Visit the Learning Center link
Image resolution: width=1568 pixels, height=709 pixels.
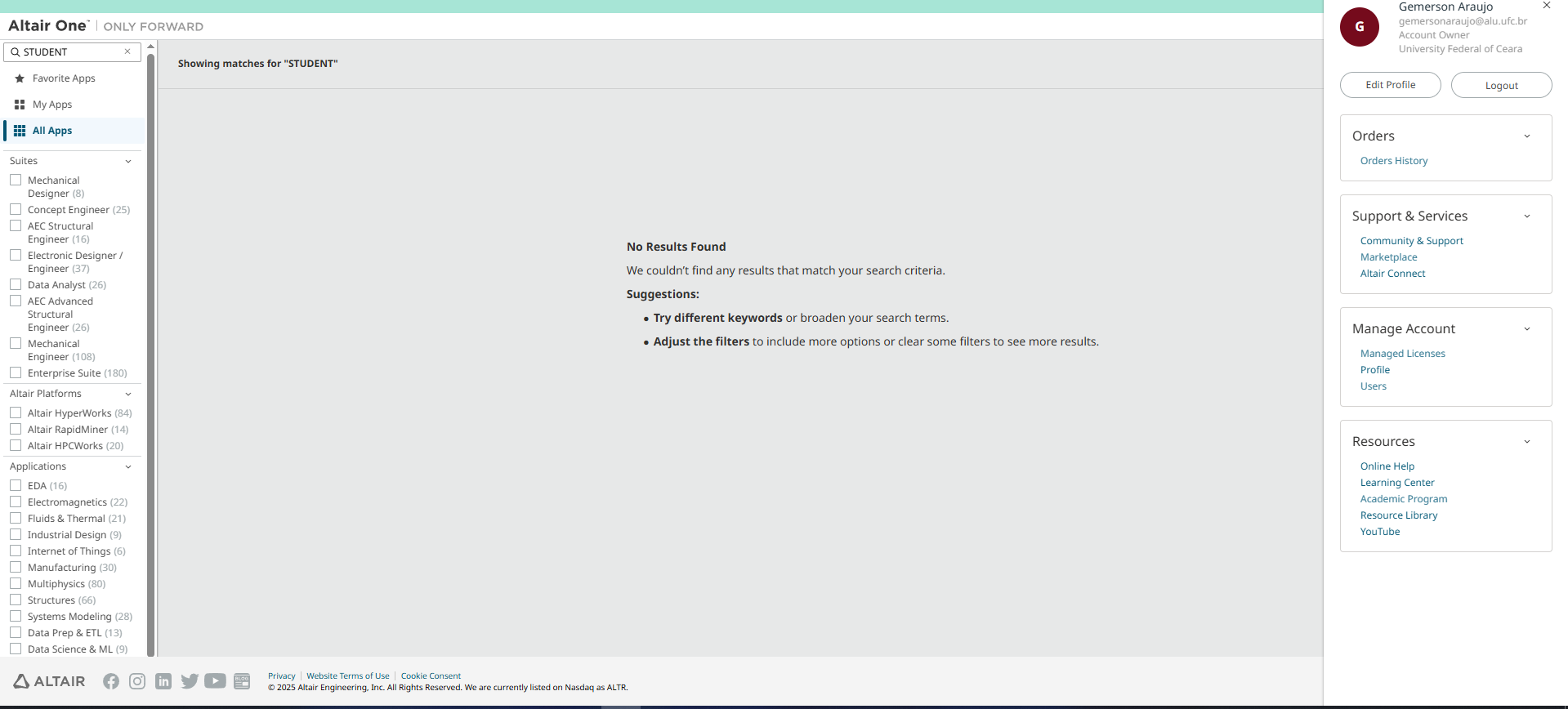coord(1397,483)
